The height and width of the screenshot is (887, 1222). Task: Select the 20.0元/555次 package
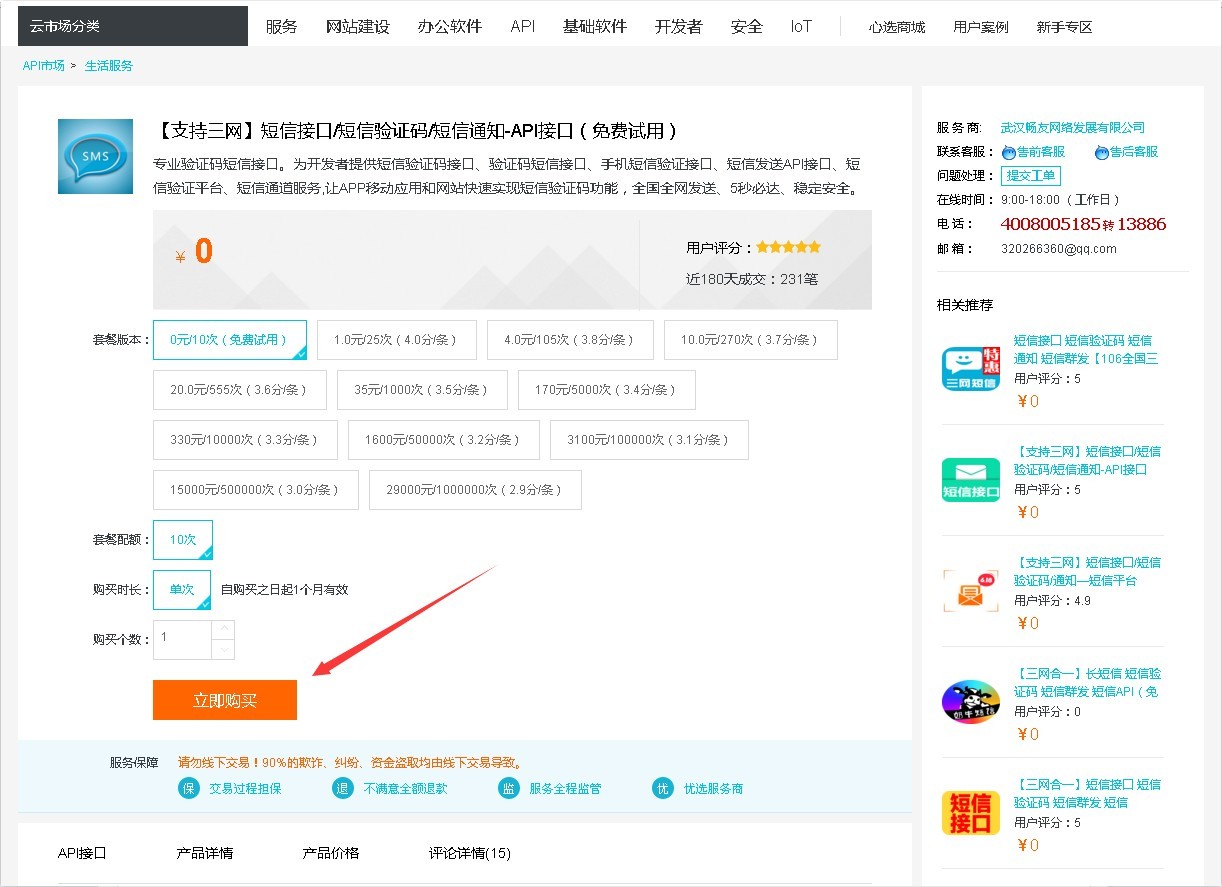coord(240,390)
